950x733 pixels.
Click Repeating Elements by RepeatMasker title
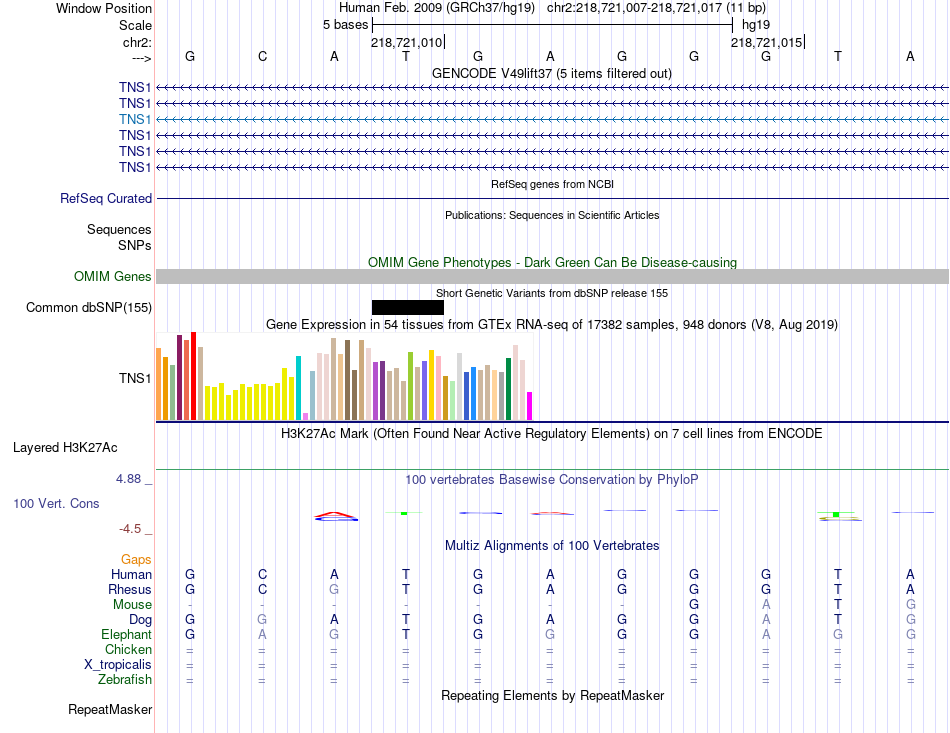(x=553, y=695)
